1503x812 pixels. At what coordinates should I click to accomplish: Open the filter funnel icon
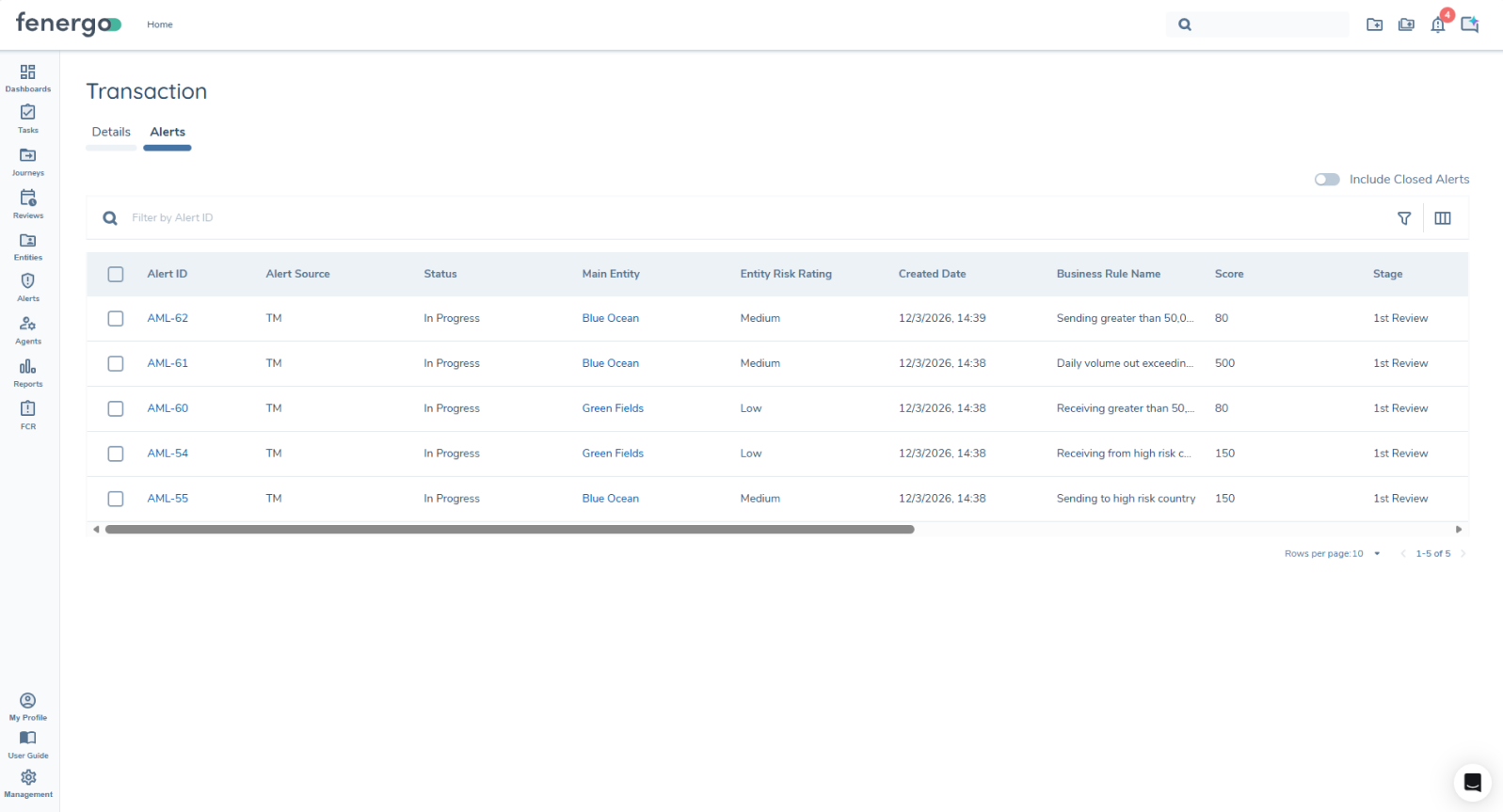click(x=1404, y=218)
